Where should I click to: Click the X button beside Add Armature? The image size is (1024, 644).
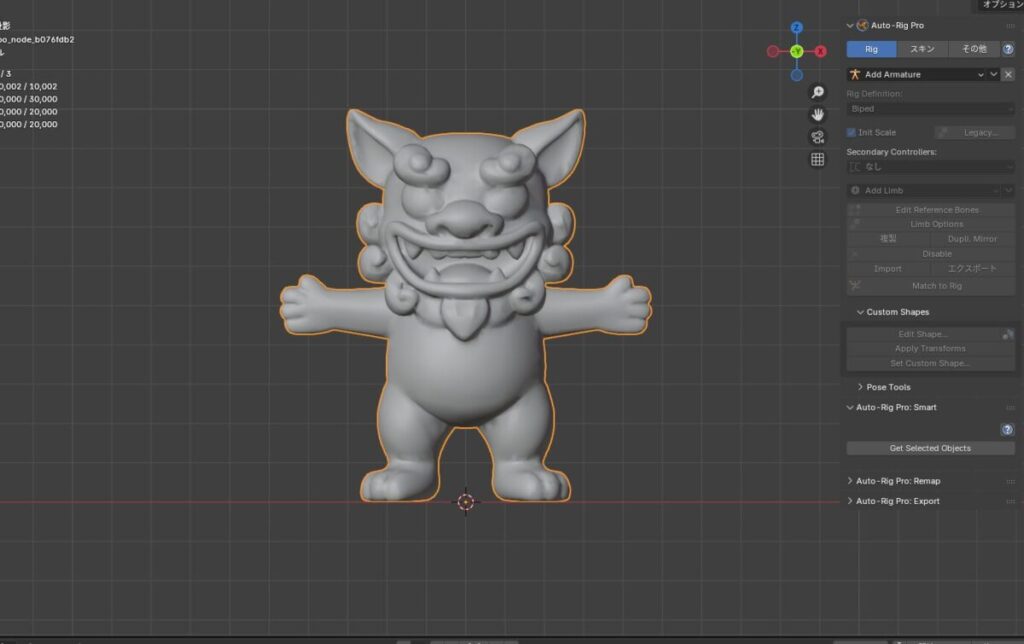click(1008, 74)
